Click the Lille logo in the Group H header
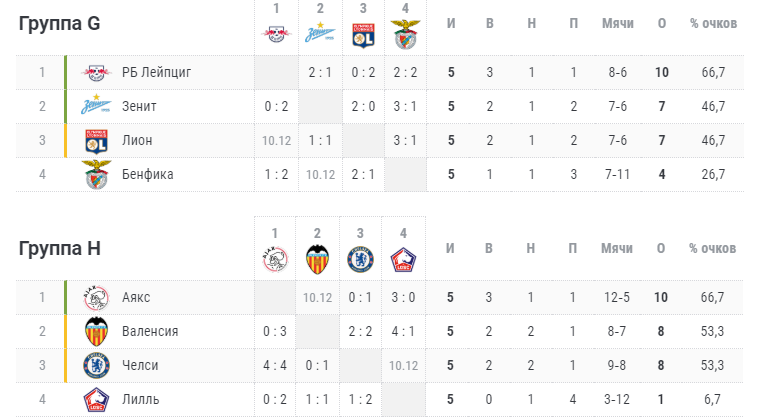 point(403,260)
